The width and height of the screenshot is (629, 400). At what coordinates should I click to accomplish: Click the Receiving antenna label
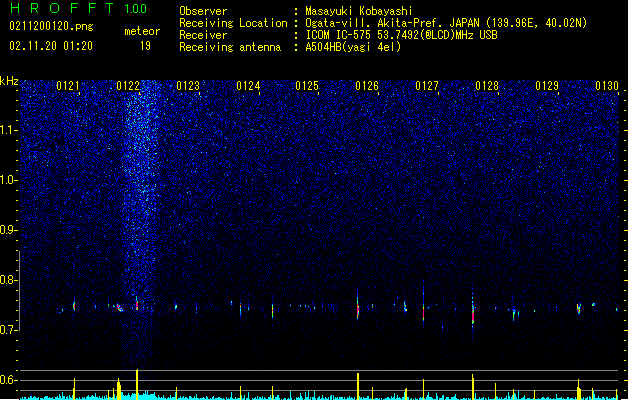point(230,47)
